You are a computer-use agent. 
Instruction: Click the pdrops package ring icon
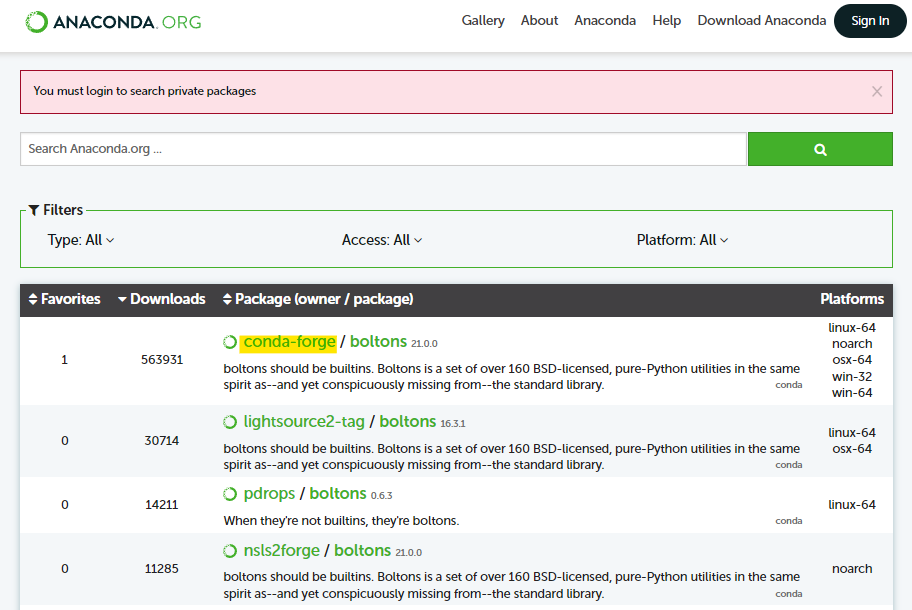point(230,494)
